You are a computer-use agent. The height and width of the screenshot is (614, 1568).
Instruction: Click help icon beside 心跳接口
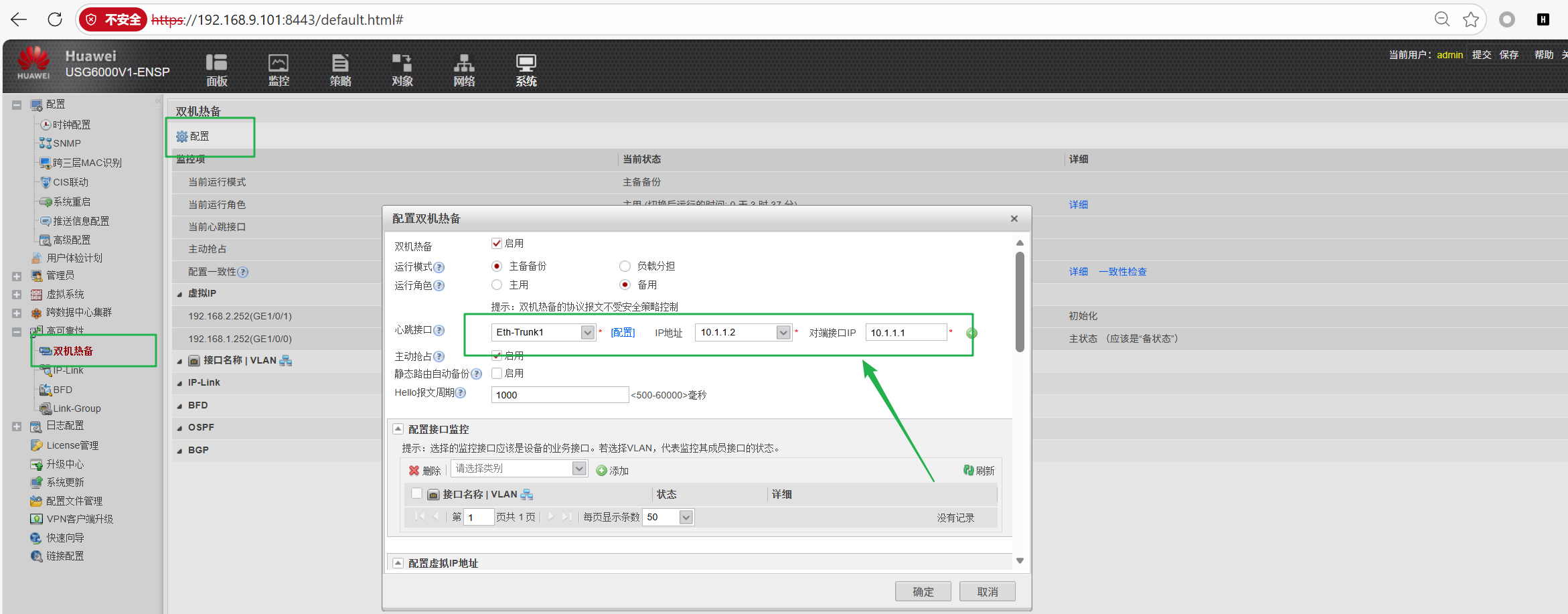point(439,330)
